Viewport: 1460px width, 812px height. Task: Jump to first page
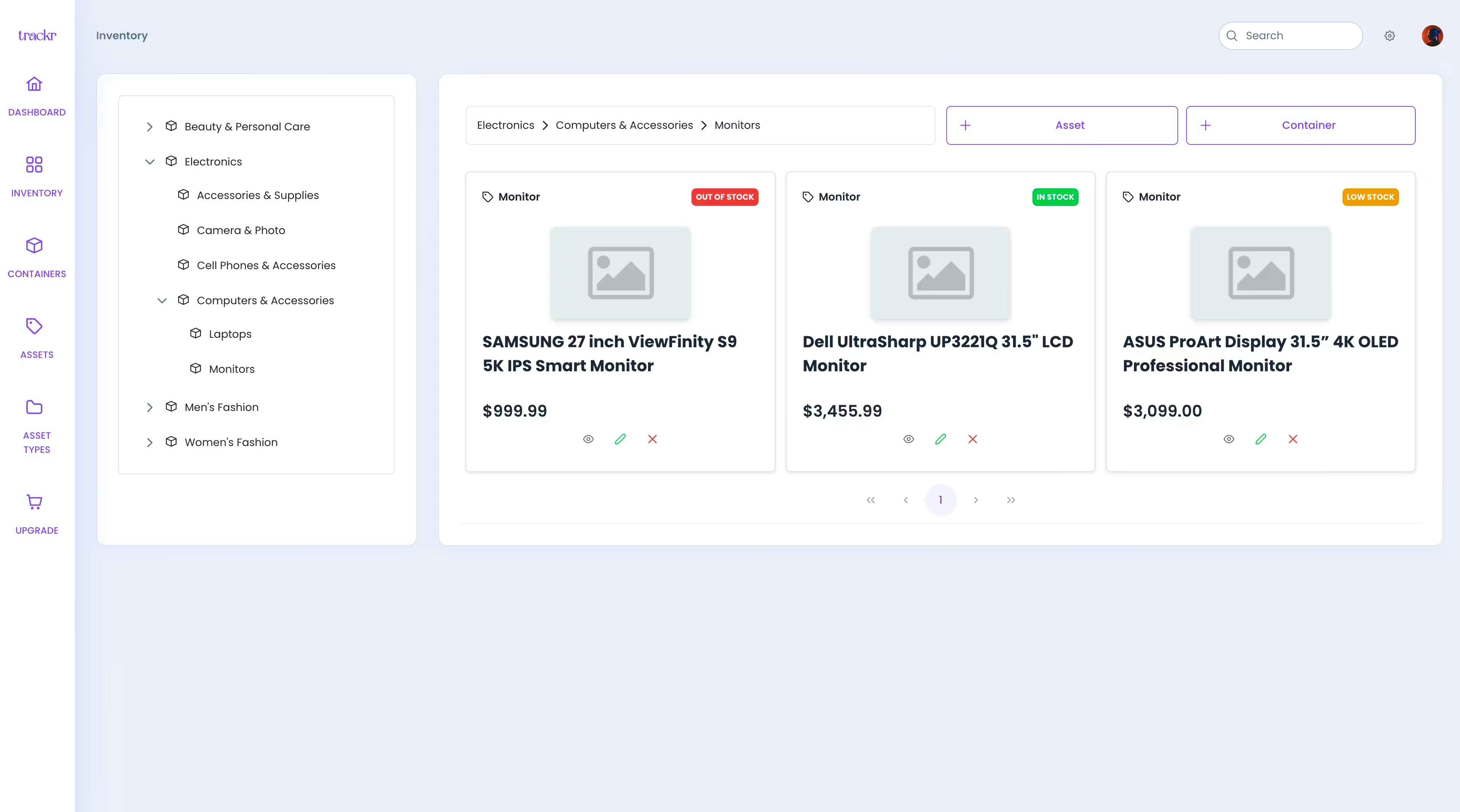click(871, 500)
